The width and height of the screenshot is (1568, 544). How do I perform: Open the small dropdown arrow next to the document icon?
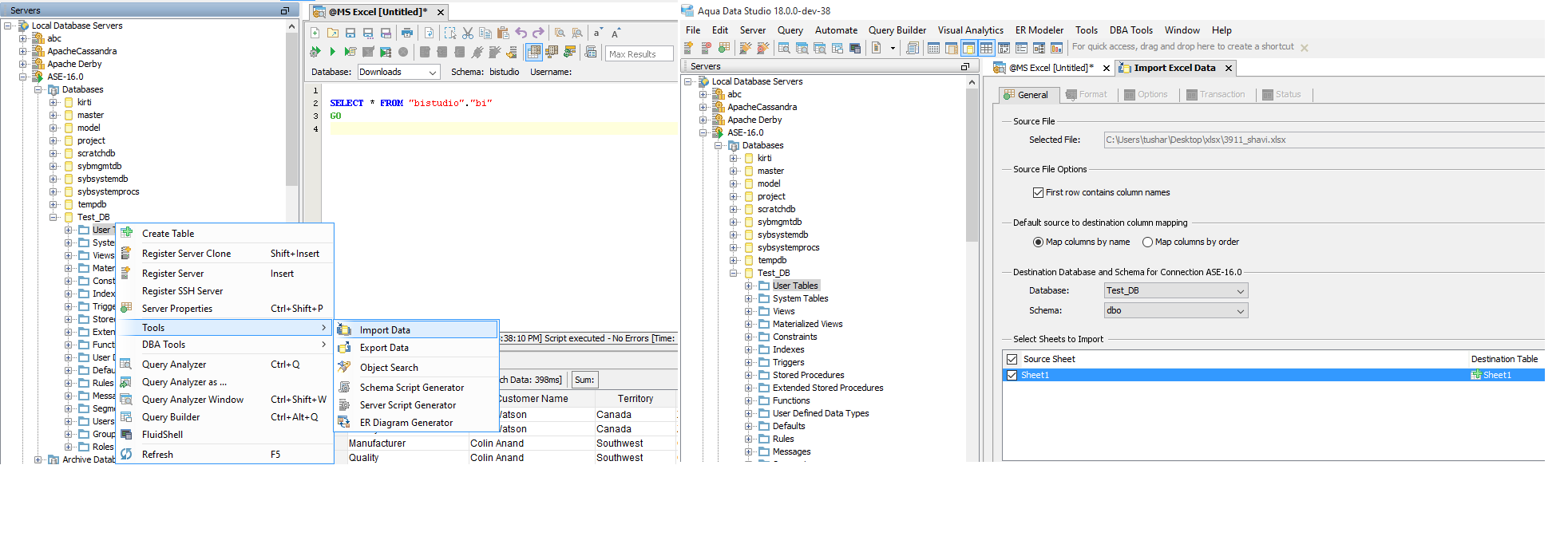pyautogui.click(x=893, y=48)
